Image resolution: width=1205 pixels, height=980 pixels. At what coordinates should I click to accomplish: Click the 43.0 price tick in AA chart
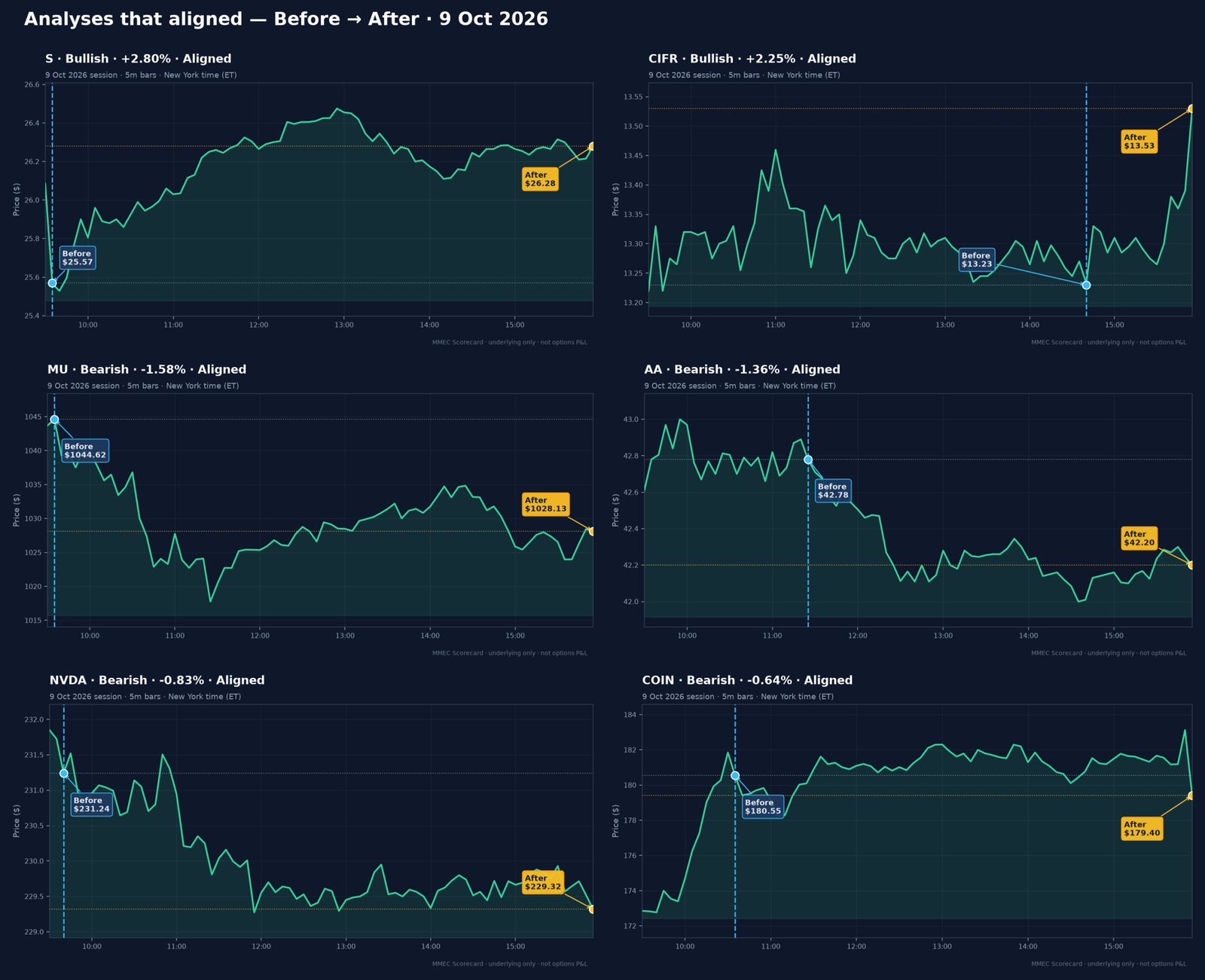click(631, 420)
